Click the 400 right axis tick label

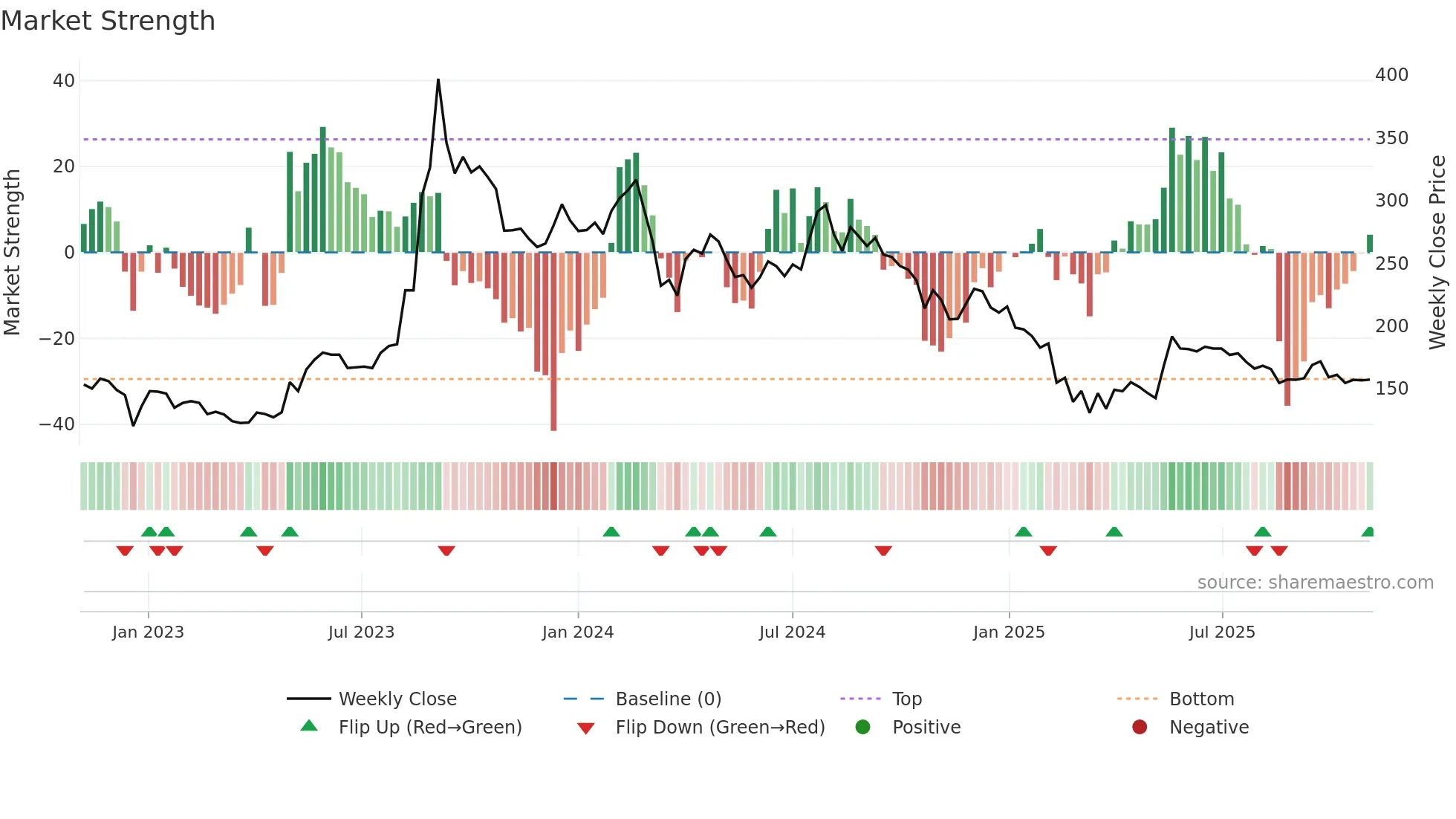(1391, 75)
